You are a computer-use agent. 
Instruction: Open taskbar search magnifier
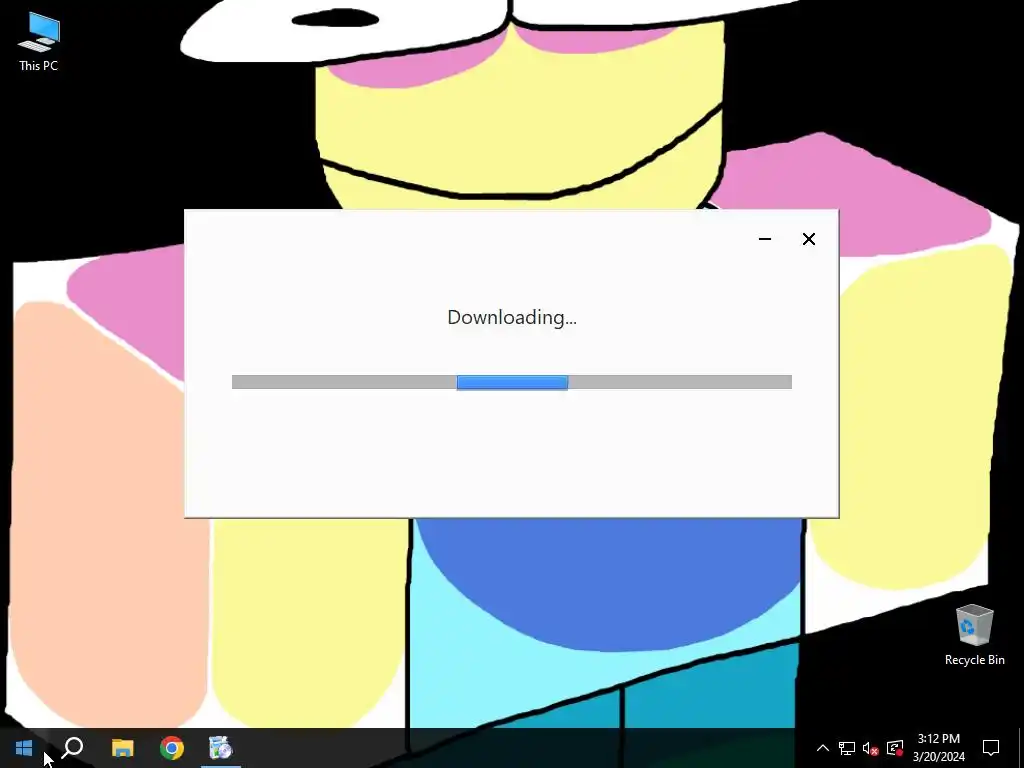click(72, 748)
